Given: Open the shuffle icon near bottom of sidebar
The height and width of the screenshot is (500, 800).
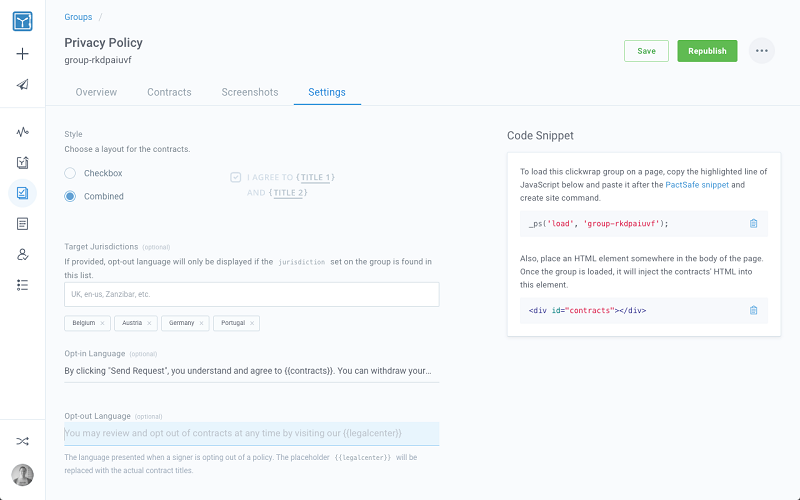Looking at the screenshot, I should point(22,441).
